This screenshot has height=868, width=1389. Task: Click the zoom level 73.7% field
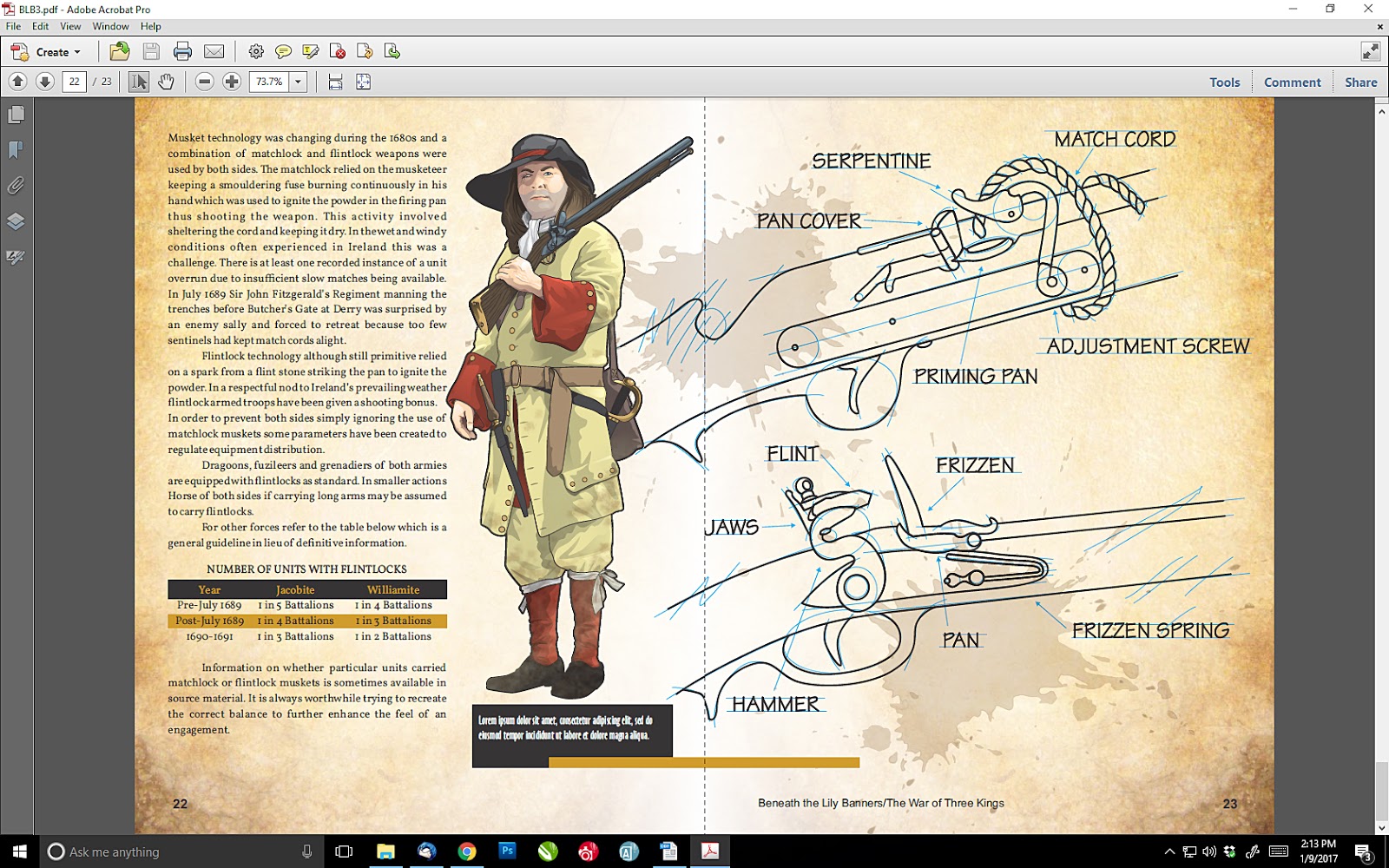[269, 82]
